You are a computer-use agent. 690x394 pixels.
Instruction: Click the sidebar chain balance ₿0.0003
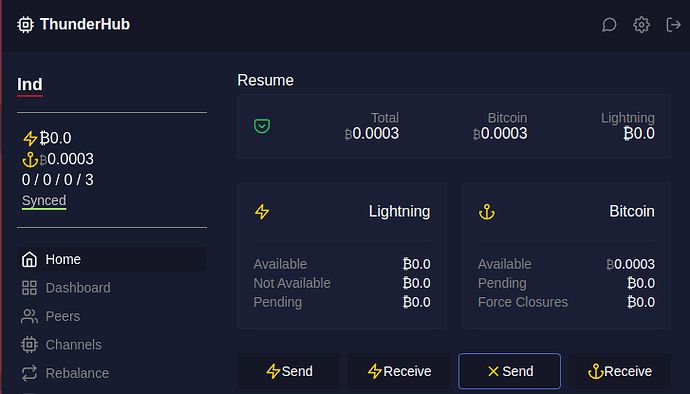66,159
